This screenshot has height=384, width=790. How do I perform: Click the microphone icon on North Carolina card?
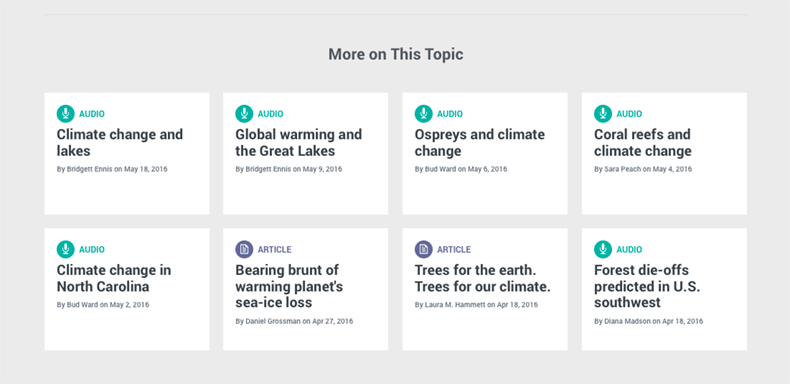coord(65,249)
